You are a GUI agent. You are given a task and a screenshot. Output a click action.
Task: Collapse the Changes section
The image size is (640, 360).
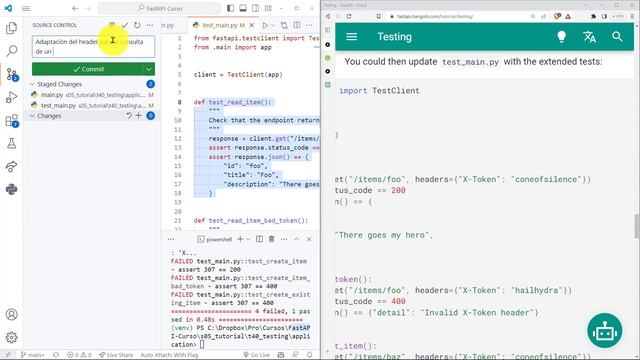(x=49, y=116)
